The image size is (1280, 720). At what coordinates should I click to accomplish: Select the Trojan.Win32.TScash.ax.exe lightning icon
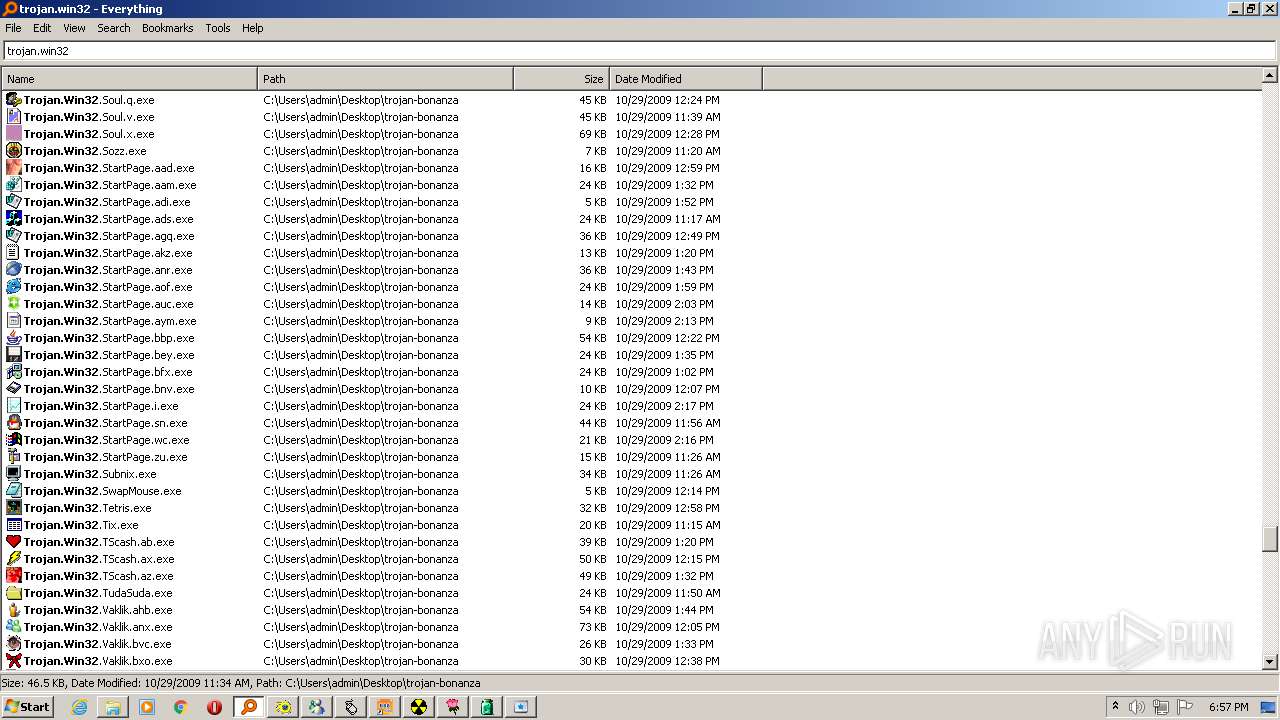coord(14,559)
